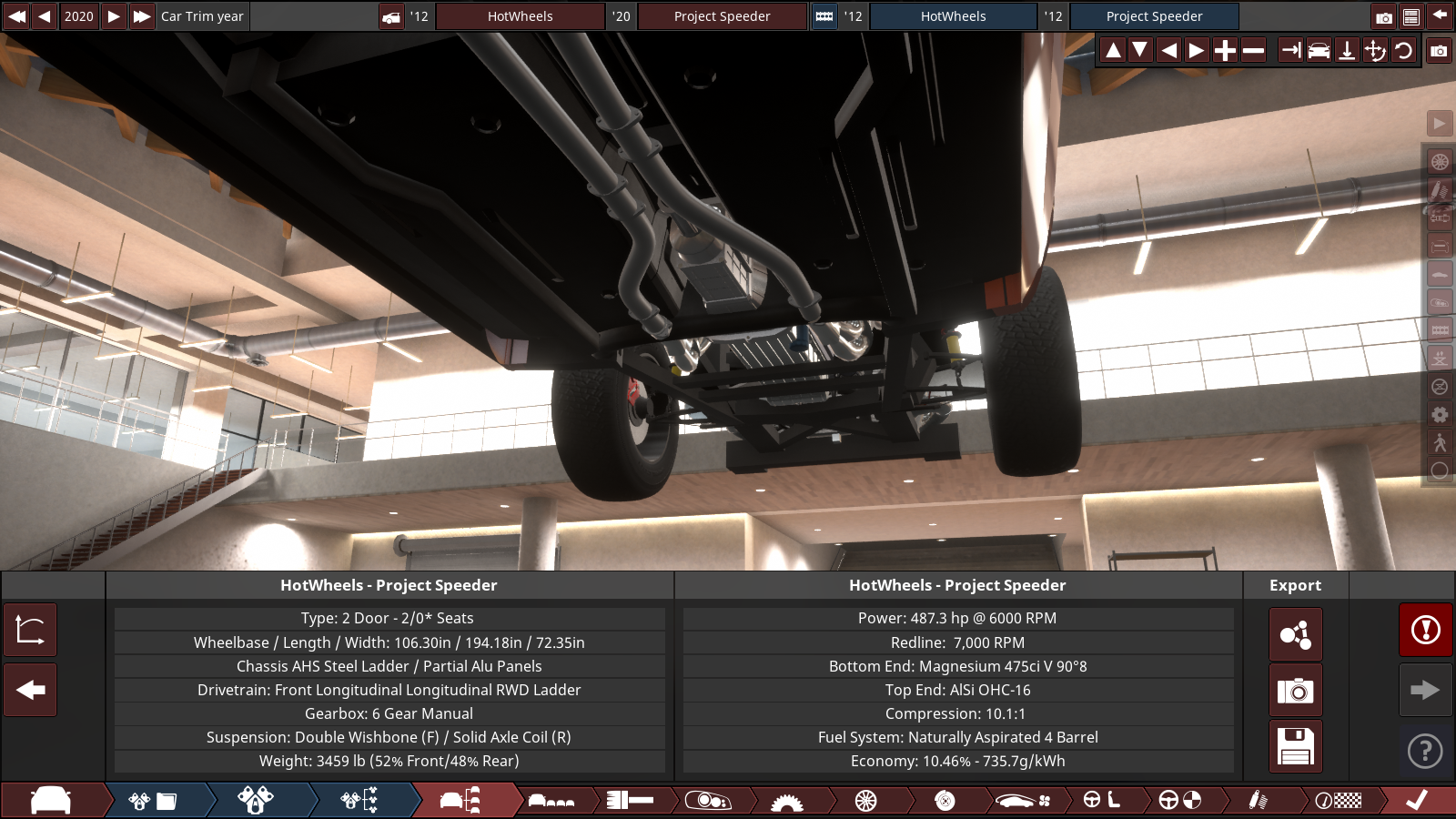Zoom in with the plus button
The image size is (1456, 819).
[x=1226, y=51]
